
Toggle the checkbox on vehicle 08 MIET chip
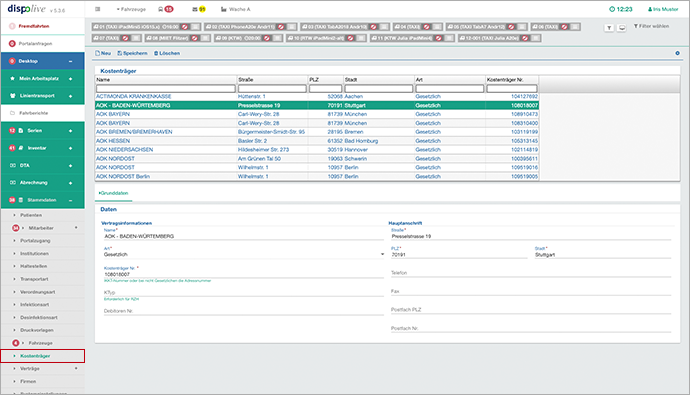tap(205, 38)
